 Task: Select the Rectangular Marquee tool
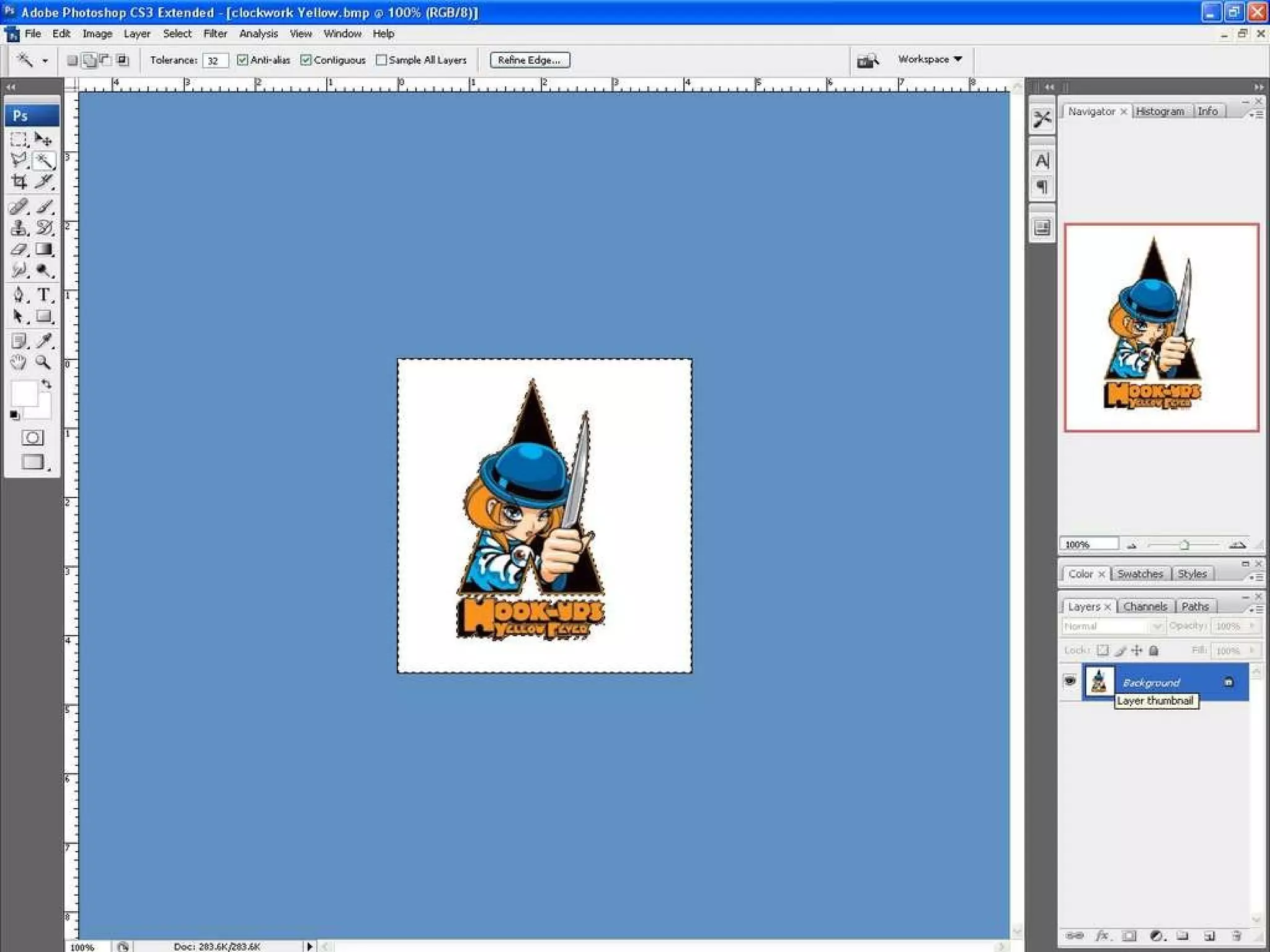[x=19, y=139]
